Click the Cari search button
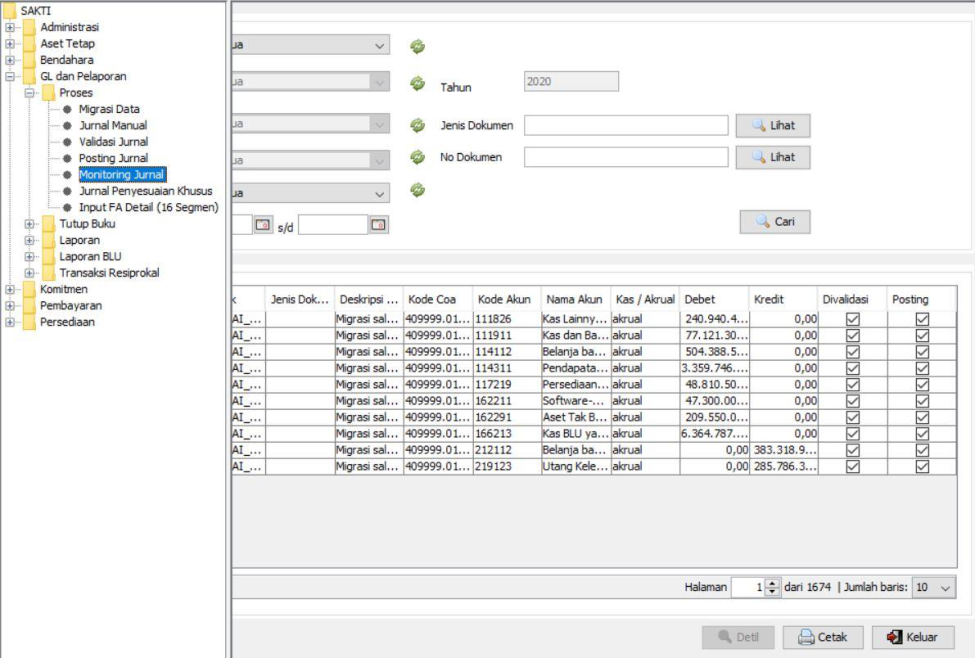Screen dimensions: 975x658 pos(775,222)
